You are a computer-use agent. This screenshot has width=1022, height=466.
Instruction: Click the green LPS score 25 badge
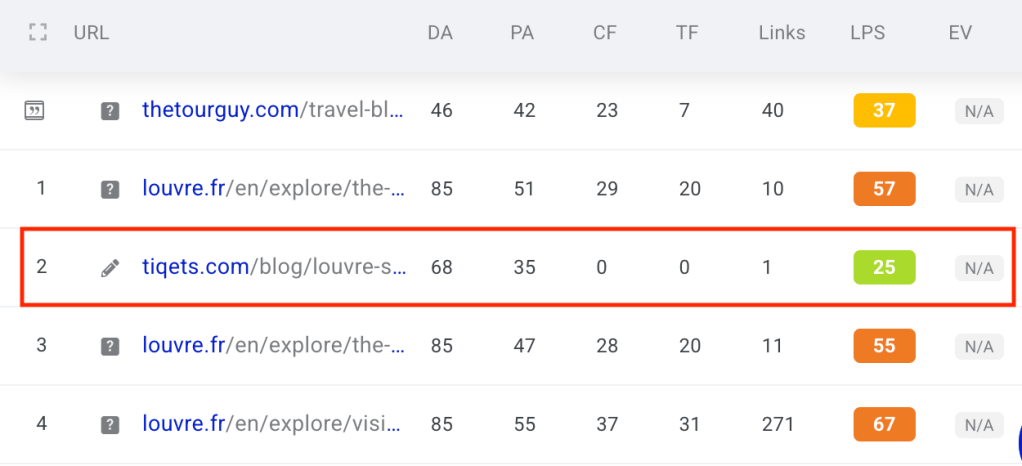[884, 267]
